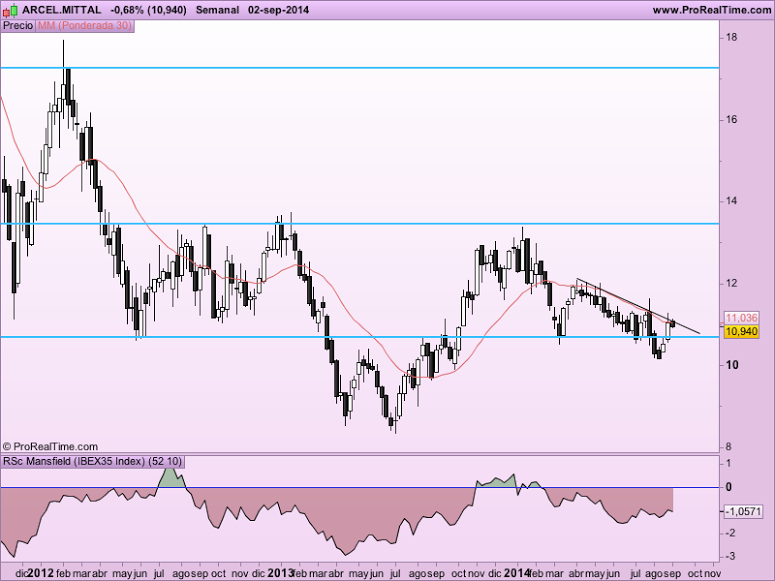Click the 8 price axis label
The width and height of the screenshot is (775, 581).
click(x=729, y=447)
